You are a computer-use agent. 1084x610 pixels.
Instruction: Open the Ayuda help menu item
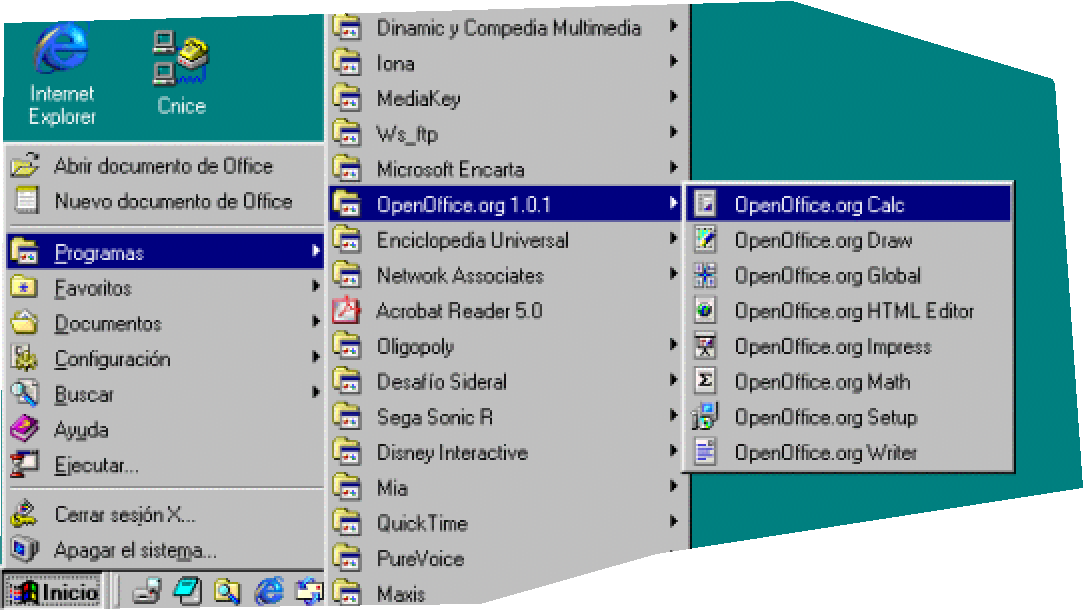(x=81, y=430)
